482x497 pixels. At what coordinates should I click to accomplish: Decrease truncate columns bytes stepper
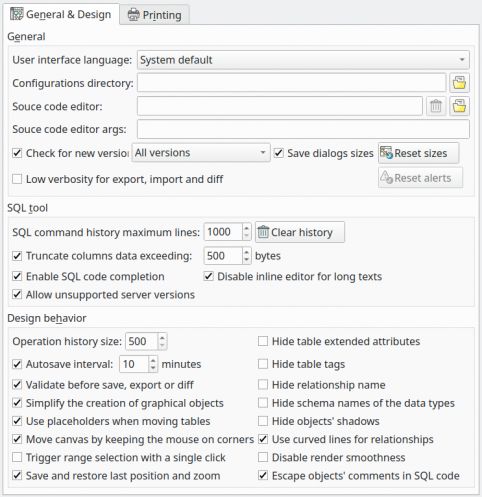(x=246, y=260)
